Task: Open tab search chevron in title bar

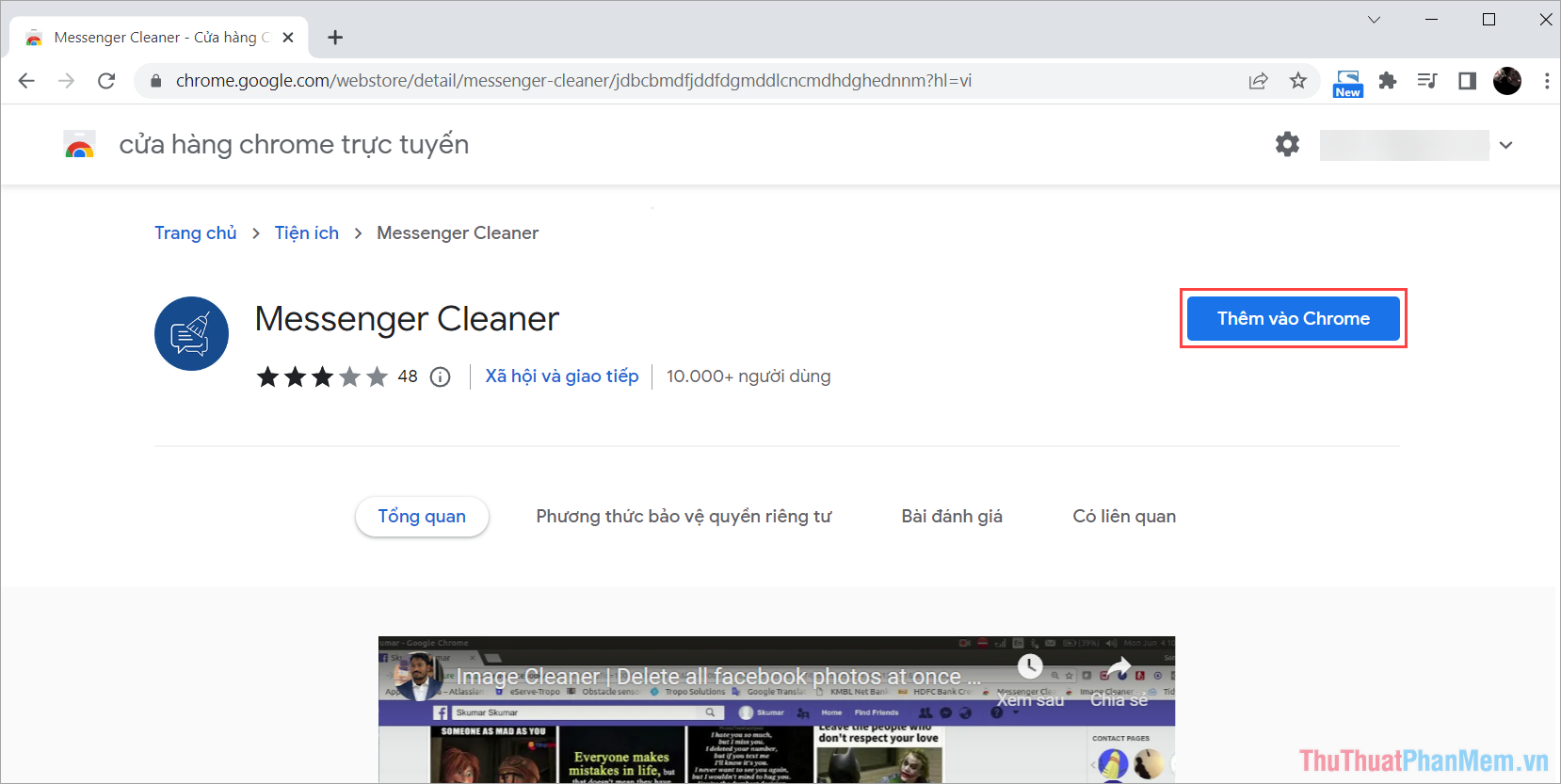Action: (1375, 20)
